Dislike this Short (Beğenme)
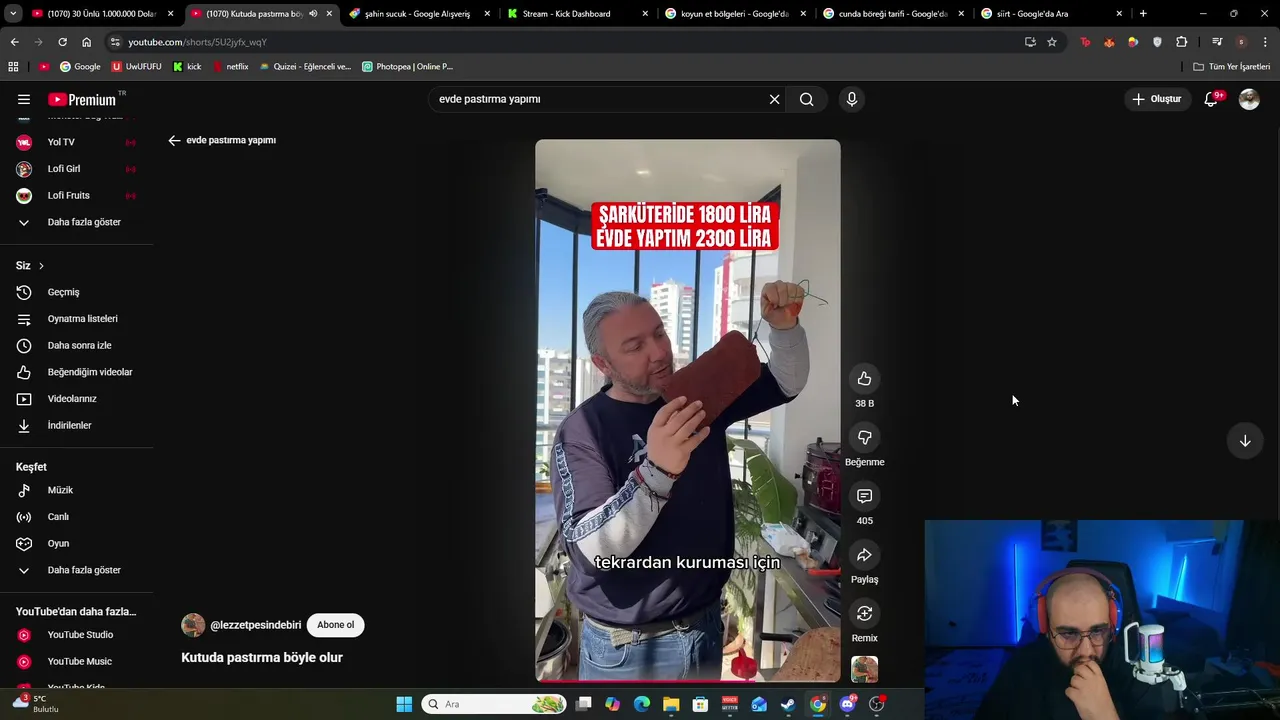The image size is (1280, 720). (x=864, y=438)
